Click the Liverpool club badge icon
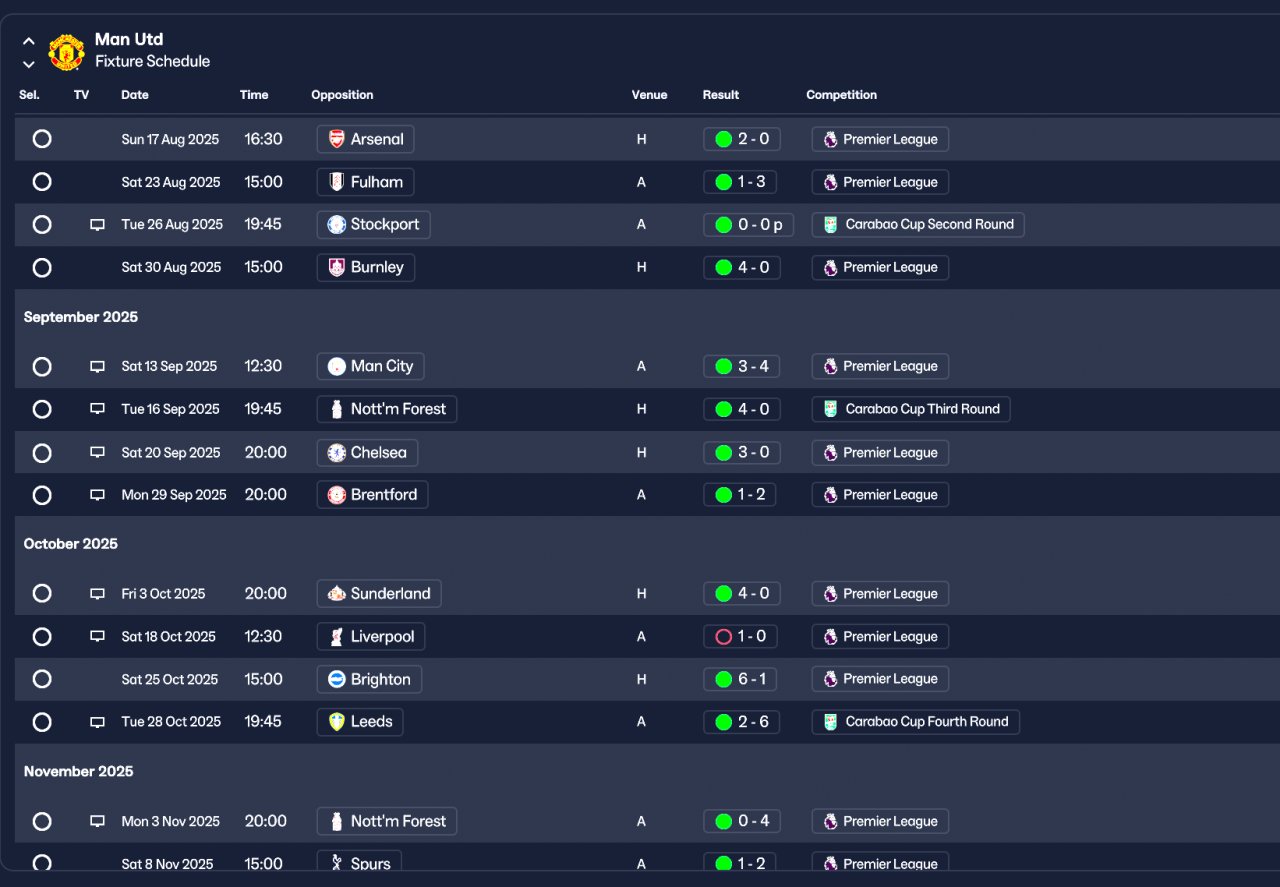Image resolution: width=1280 pixels, height=887 pixels. tap(337, 637)
